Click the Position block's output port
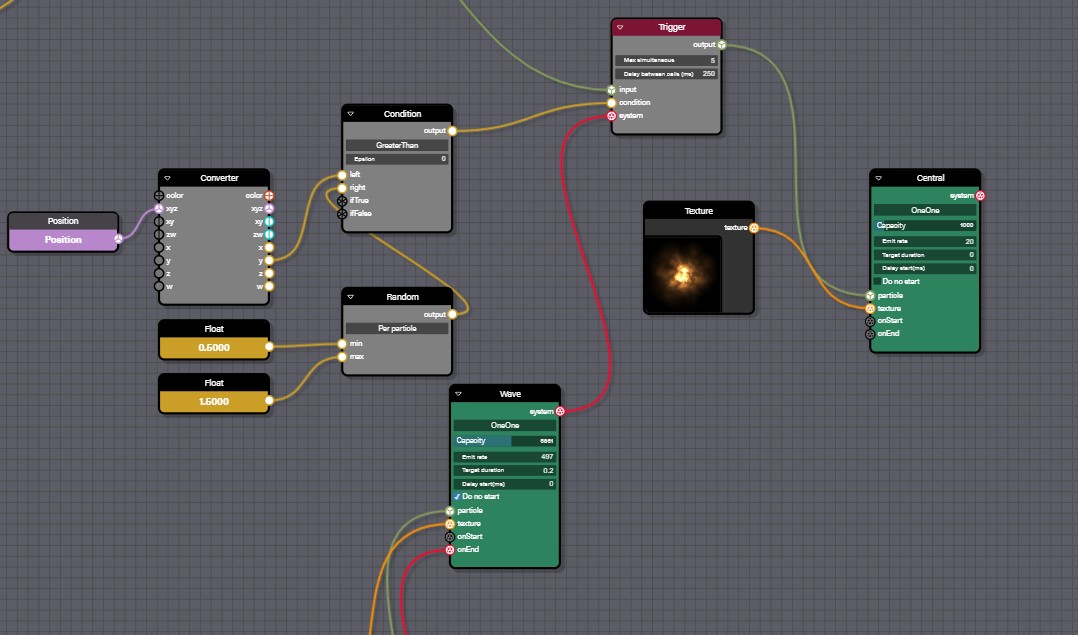 tap(118, 239)
